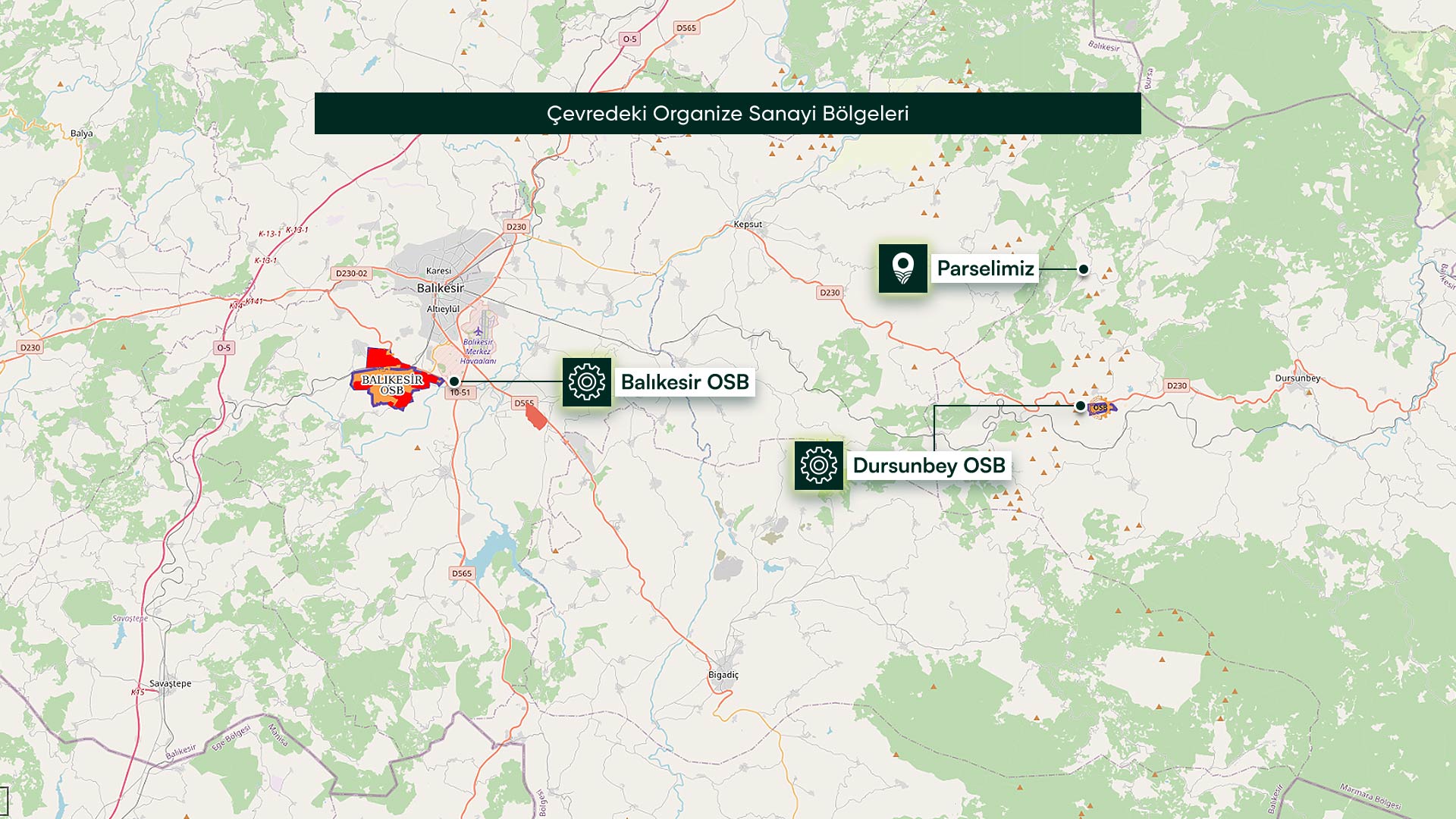Click the Dursunbey OSB gear icon
The height and width of the screenshot is (819, 1456).
819,466
